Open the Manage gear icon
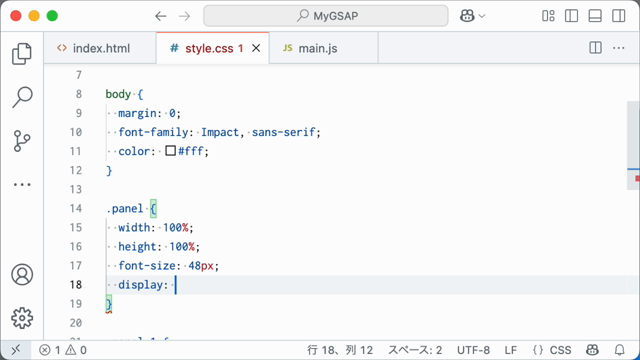640x360 pixels. point(22,318)
